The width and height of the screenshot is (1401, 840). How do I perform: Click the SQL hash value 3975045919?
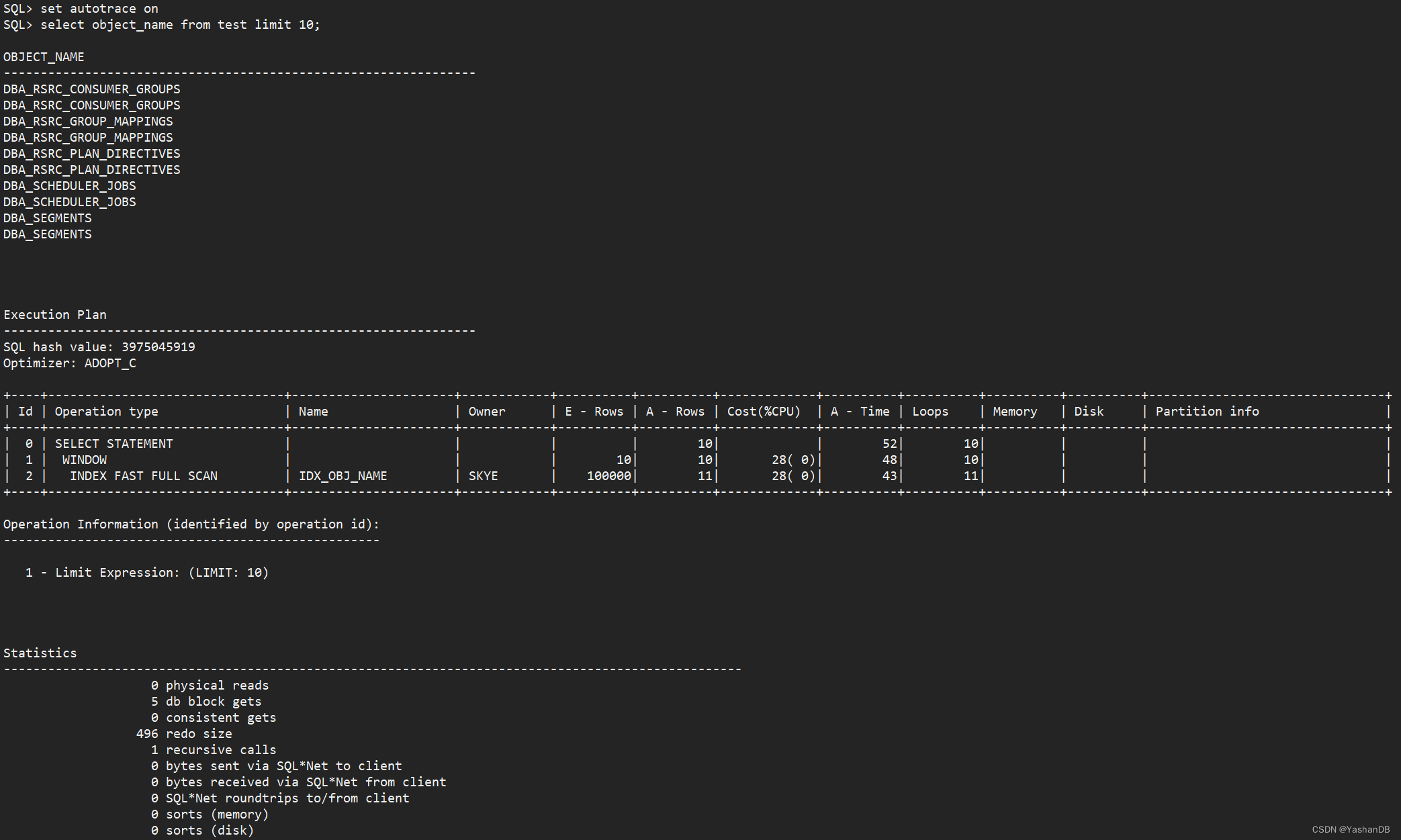pos(158,347)
